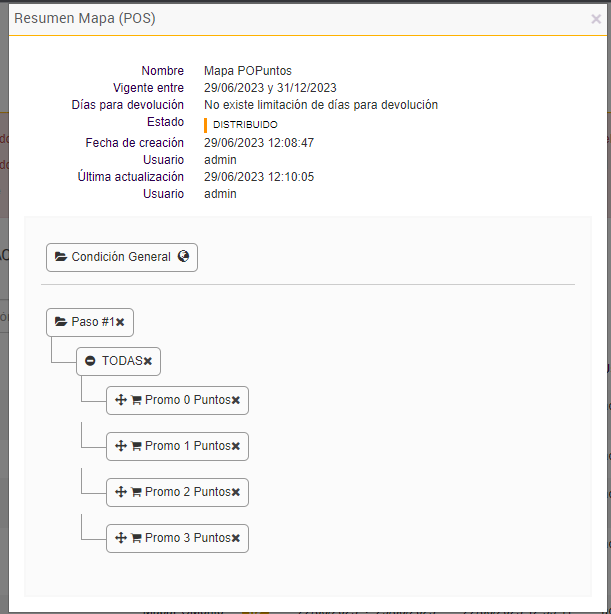Click the globe icon on Condición General
Screen dimensions: 611x614
183,257
